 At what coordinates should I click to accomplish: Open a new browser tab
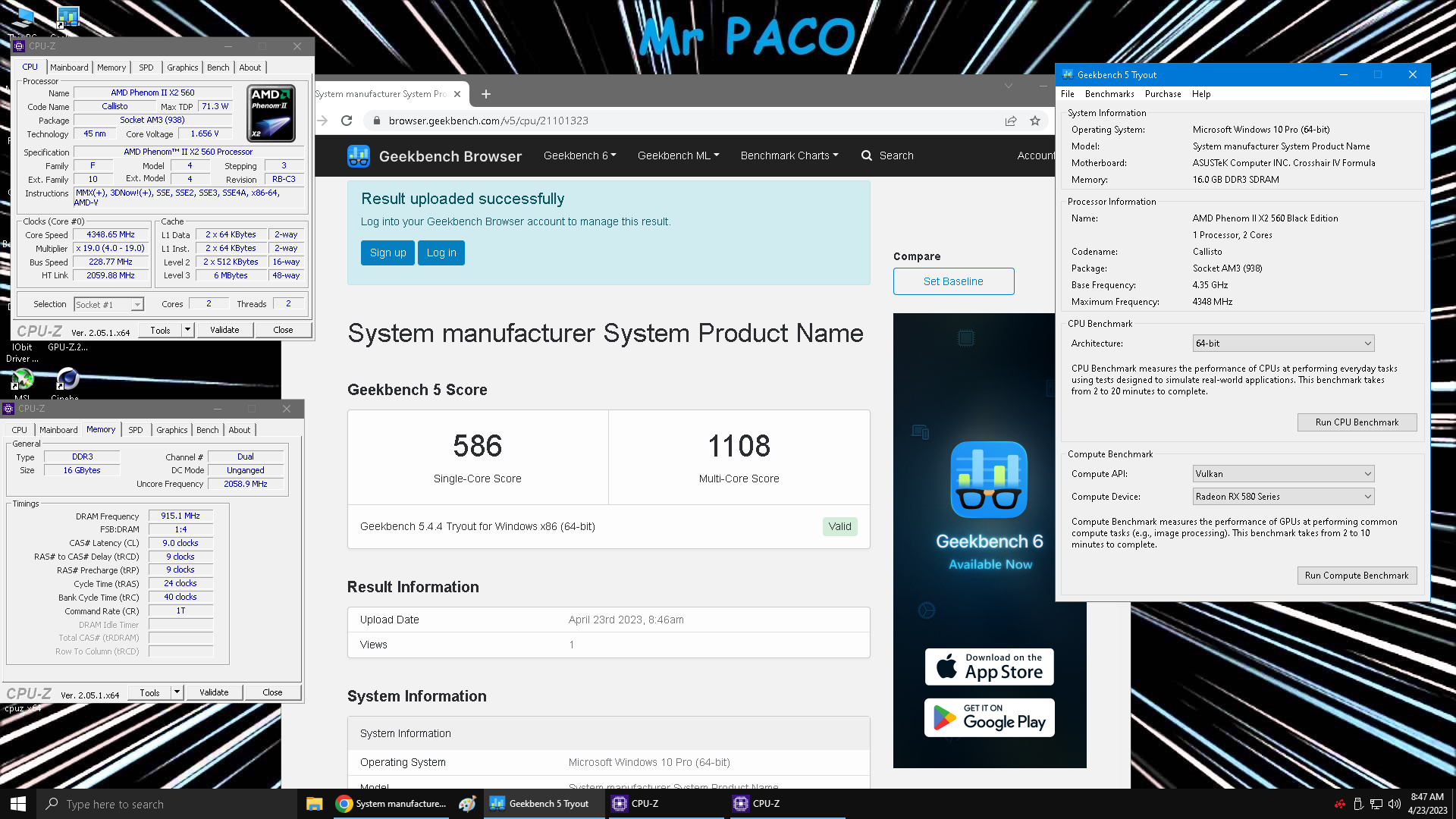click(x=486, y=94)
